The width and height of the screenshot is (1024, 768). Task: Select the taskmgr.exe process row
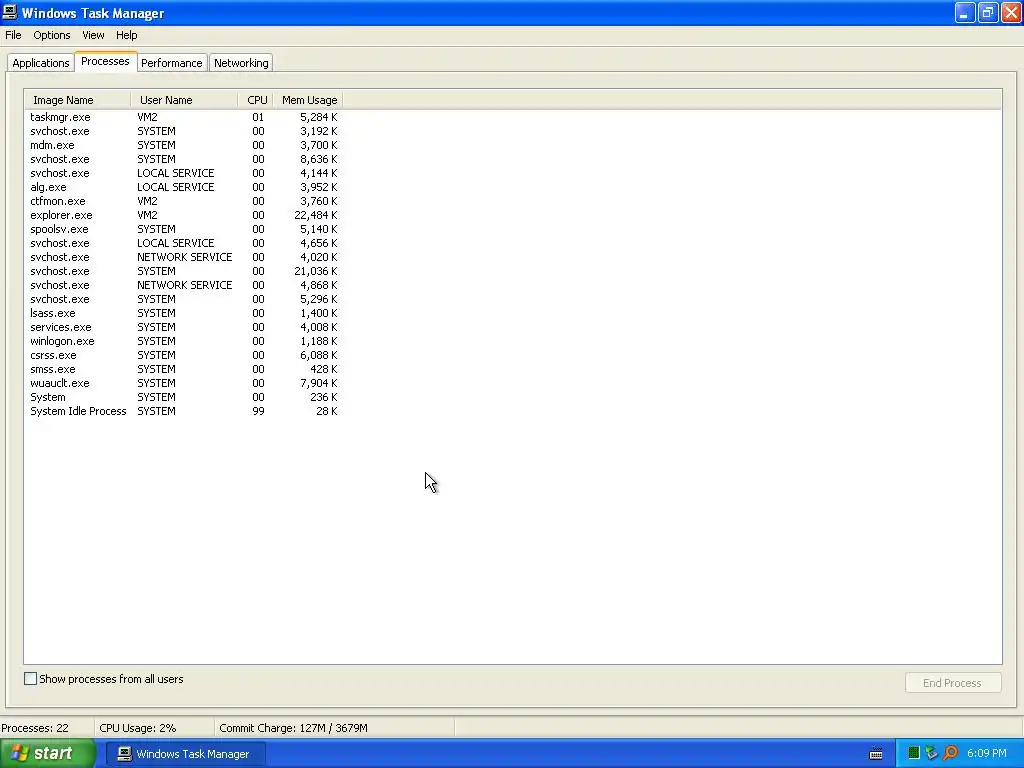(x=184, y=117)
